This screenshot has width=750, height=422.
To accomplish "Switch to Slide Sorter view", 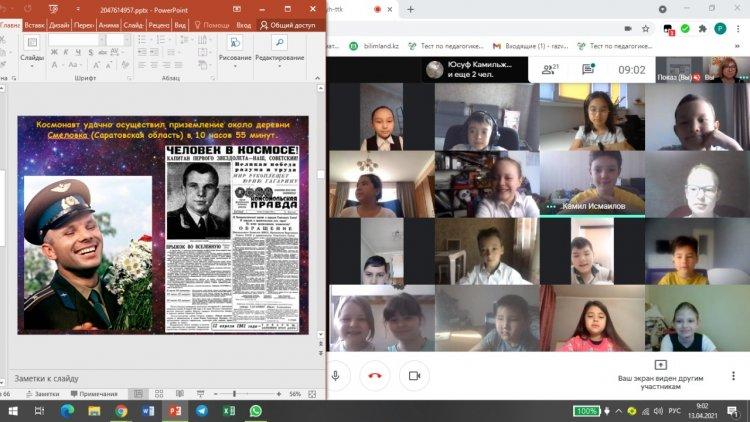I will tap(159, 394).
